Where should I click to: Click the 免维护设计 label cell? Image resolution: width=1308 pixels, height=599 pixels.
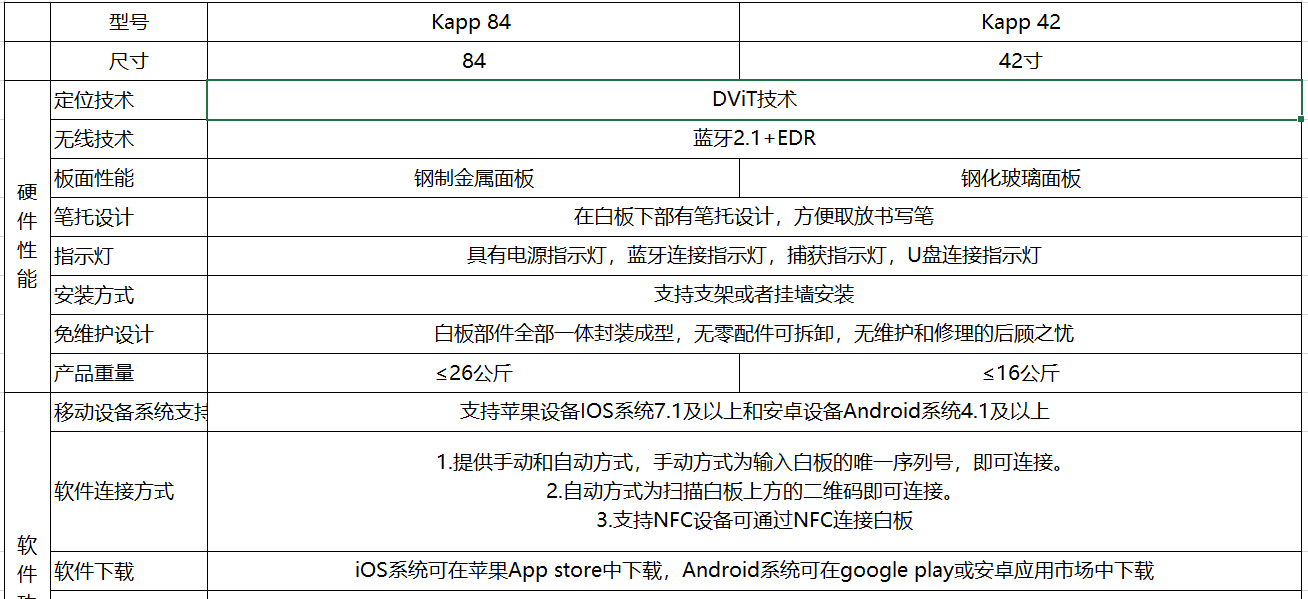[x=128, y=334]
